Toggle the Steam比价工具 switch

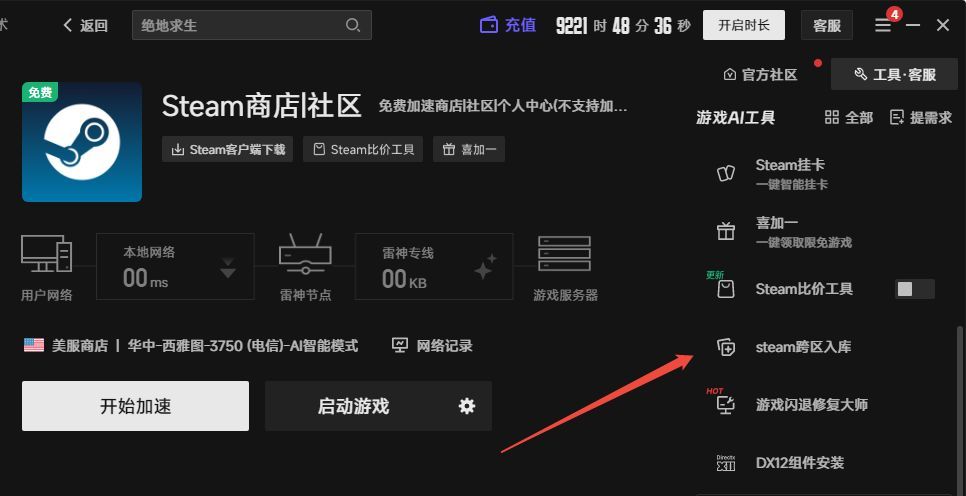914,289
